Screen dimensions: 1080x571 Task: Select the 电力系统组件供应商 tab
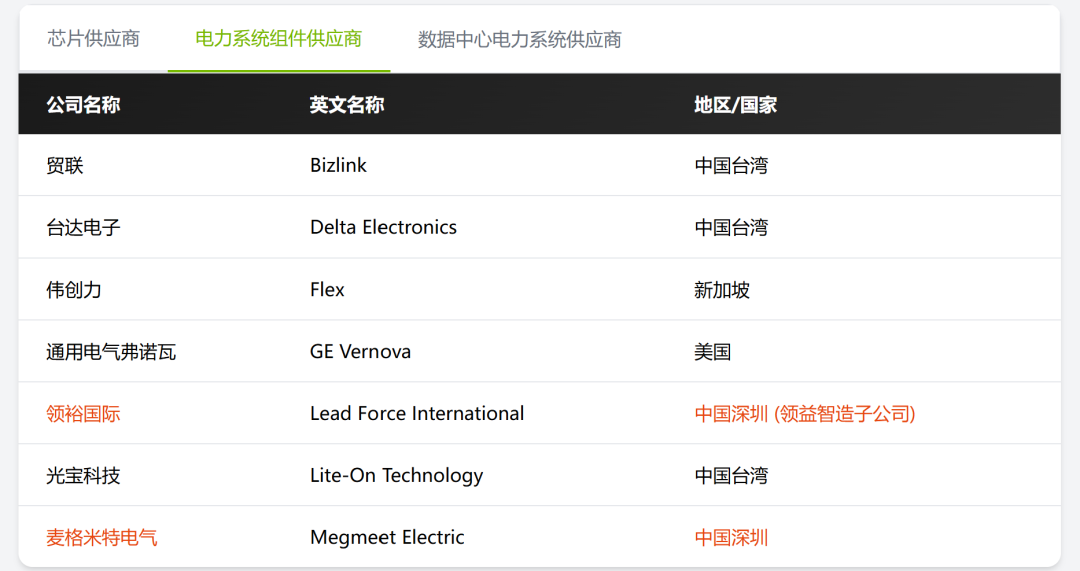coord(278,39)
